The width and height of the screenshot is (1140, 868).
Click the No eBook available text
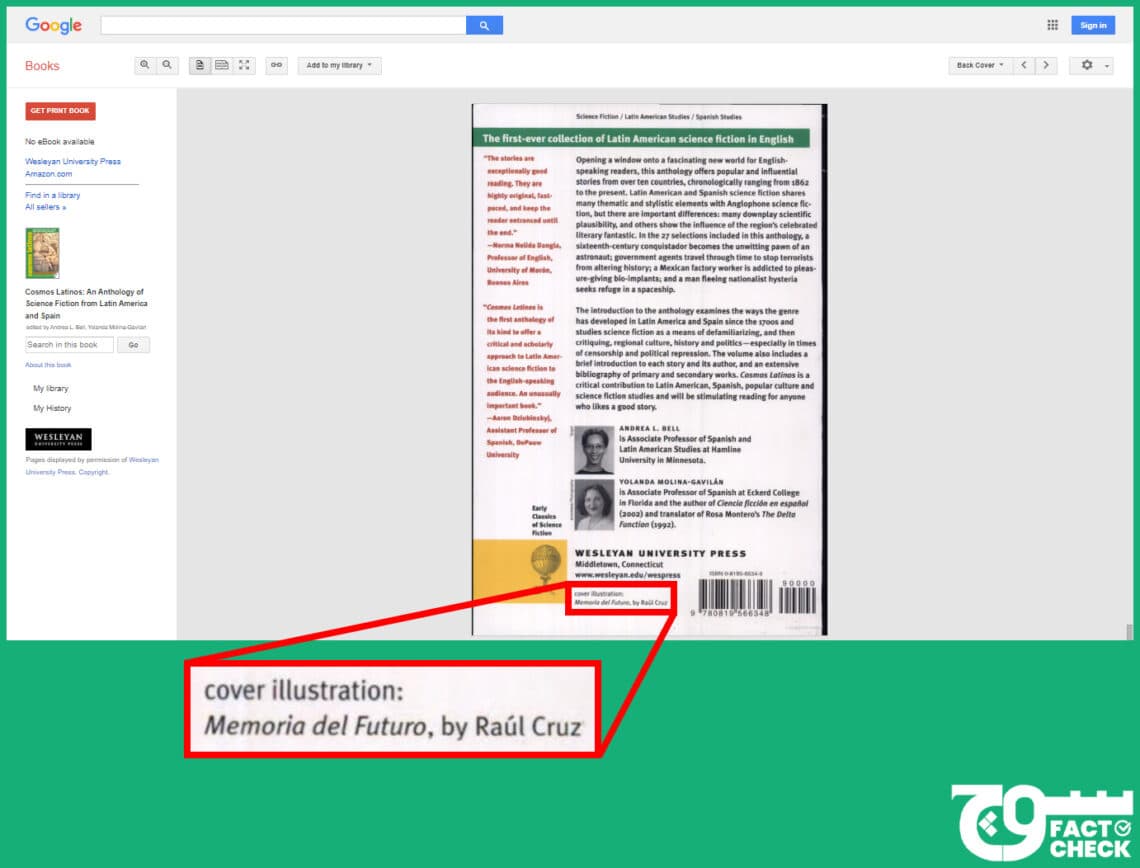point(60,142)
